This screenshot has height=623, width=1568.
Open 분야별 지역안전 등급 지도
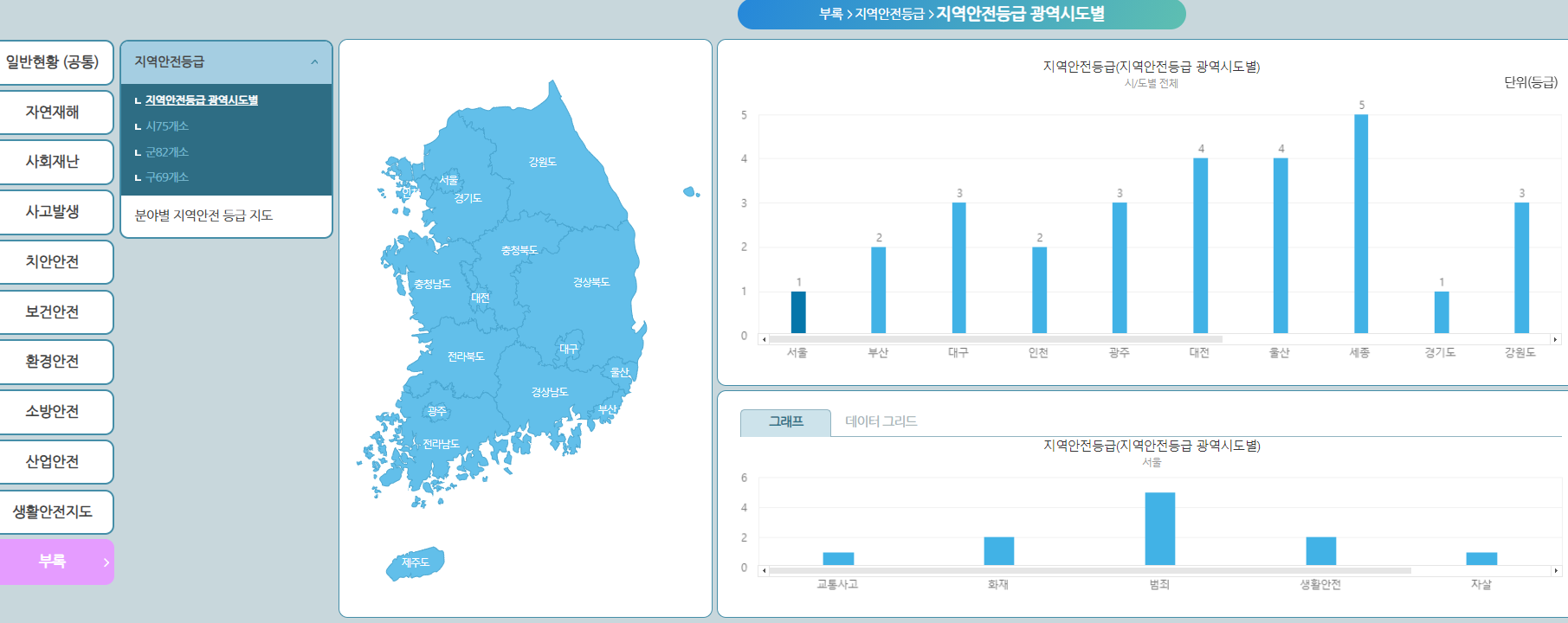coord(203,215)
